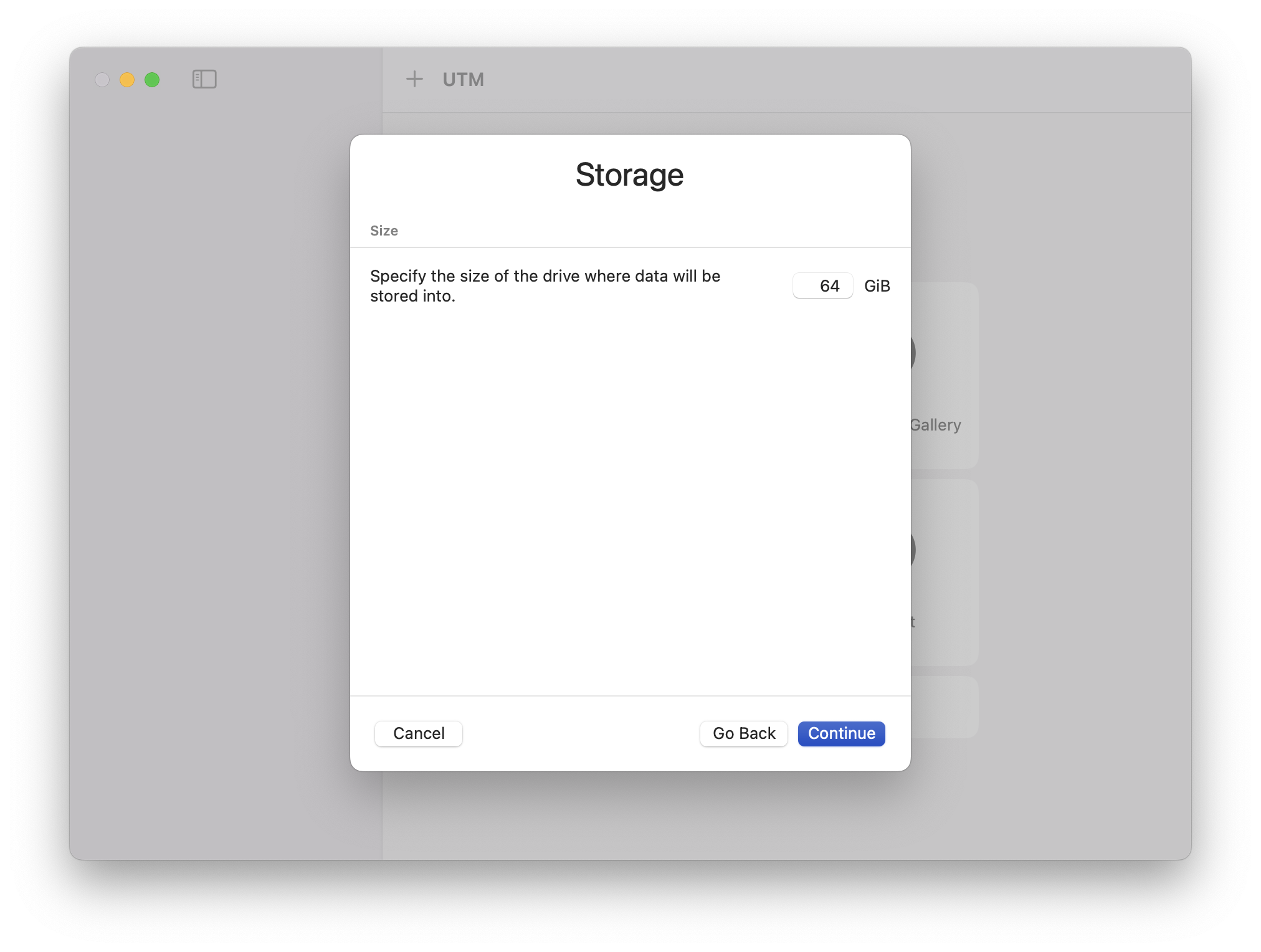
Task: Click the UTM window title
Action: [463, 80]
